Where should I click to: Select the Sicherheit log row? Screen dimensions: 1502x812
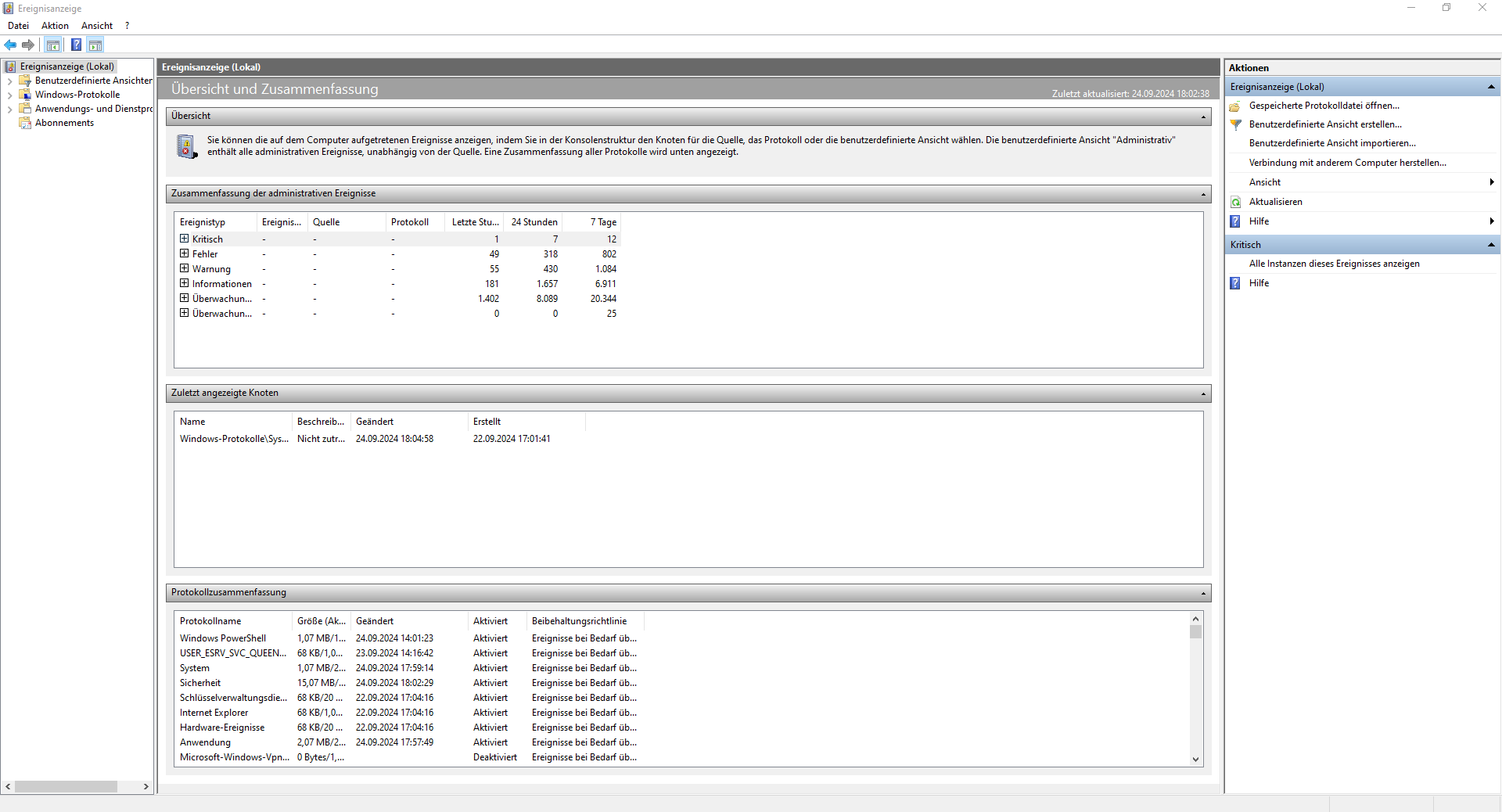click(408, 683)
